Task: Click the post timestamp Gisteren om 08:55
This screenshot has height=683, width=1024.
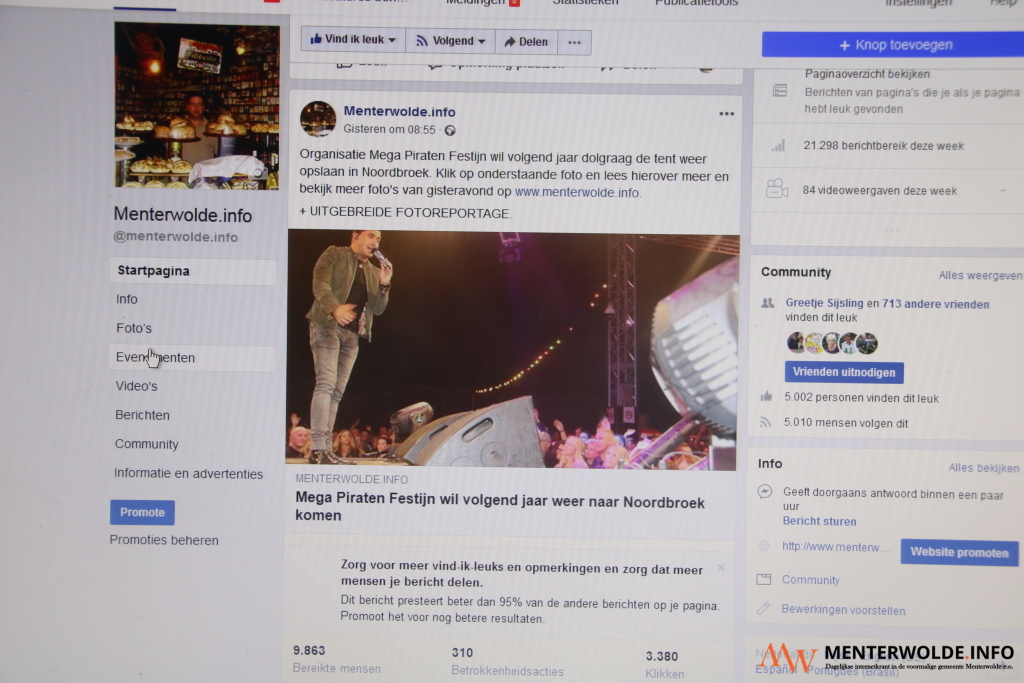Action: (x=389, y=129)
